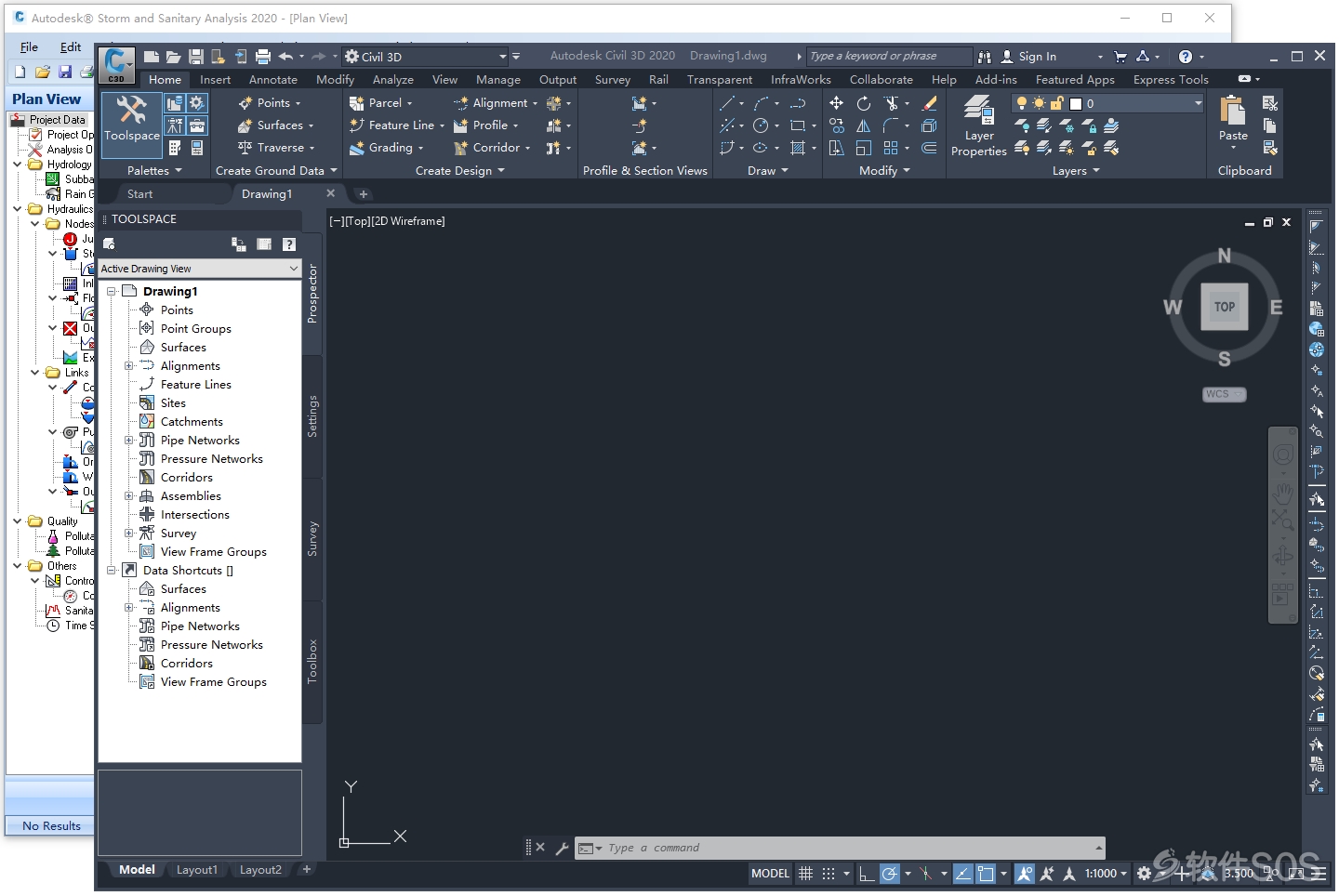Select the Hatch tool in Draw panel
This screenshot has width=1339, height=896.
tap(797, 148)
